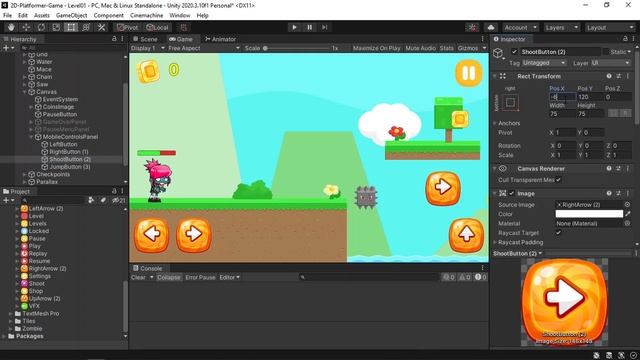Viewport: 640px width, 360px height.
Task: Click the Play button
Action: [294, 27]
